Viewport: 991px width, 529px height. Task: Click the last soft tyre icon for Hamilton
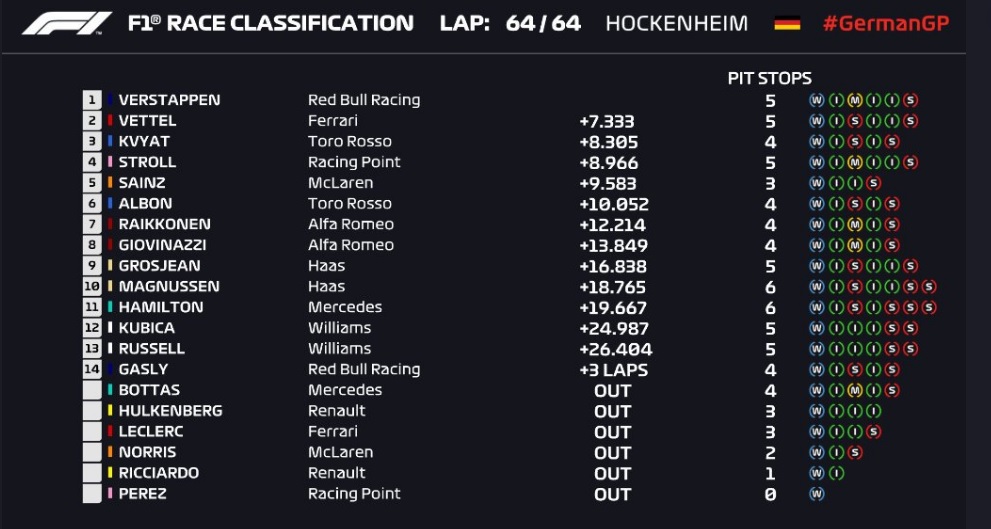click(928, 307)
